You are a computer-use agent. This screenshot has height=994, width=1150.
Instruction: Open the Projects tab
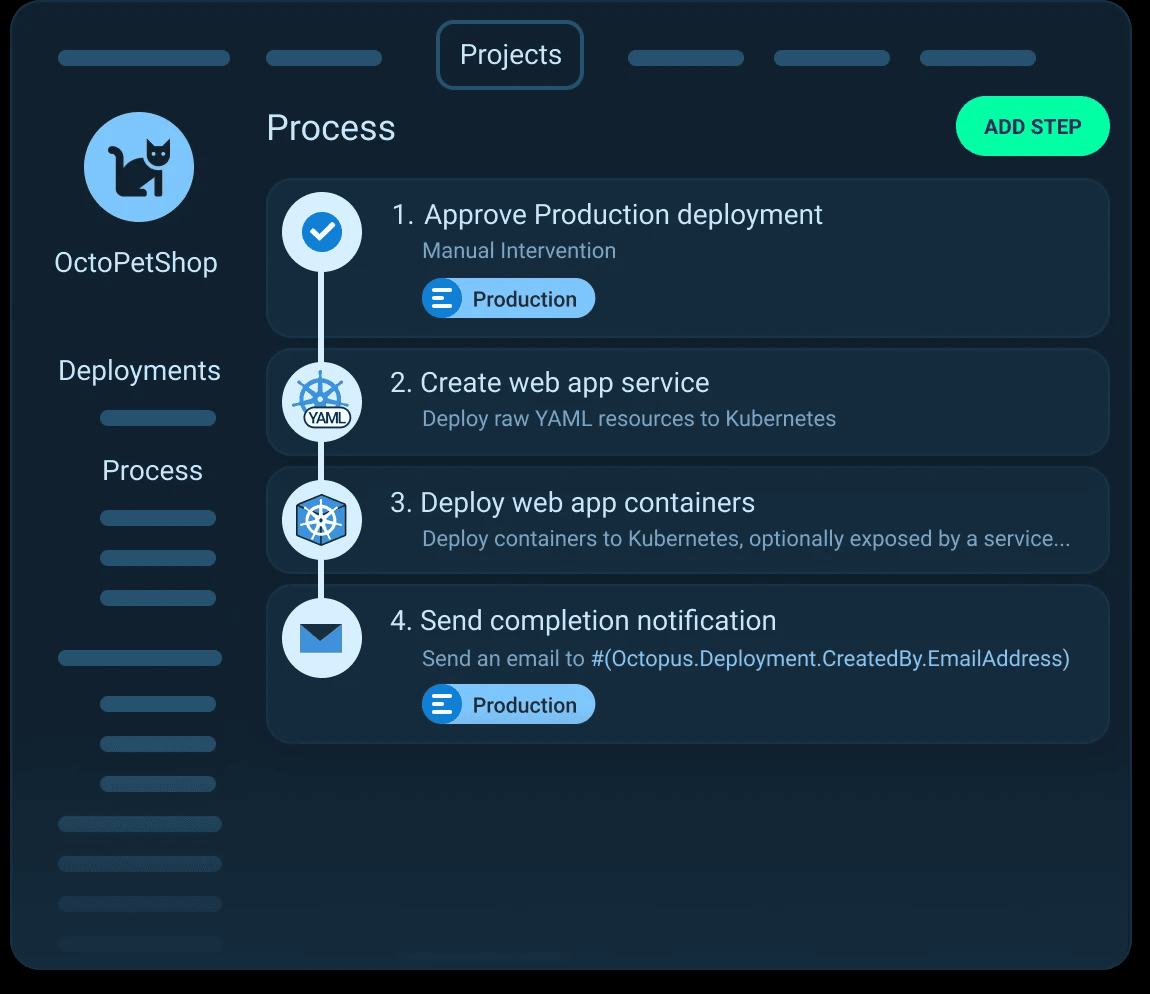tap(510, 55)
